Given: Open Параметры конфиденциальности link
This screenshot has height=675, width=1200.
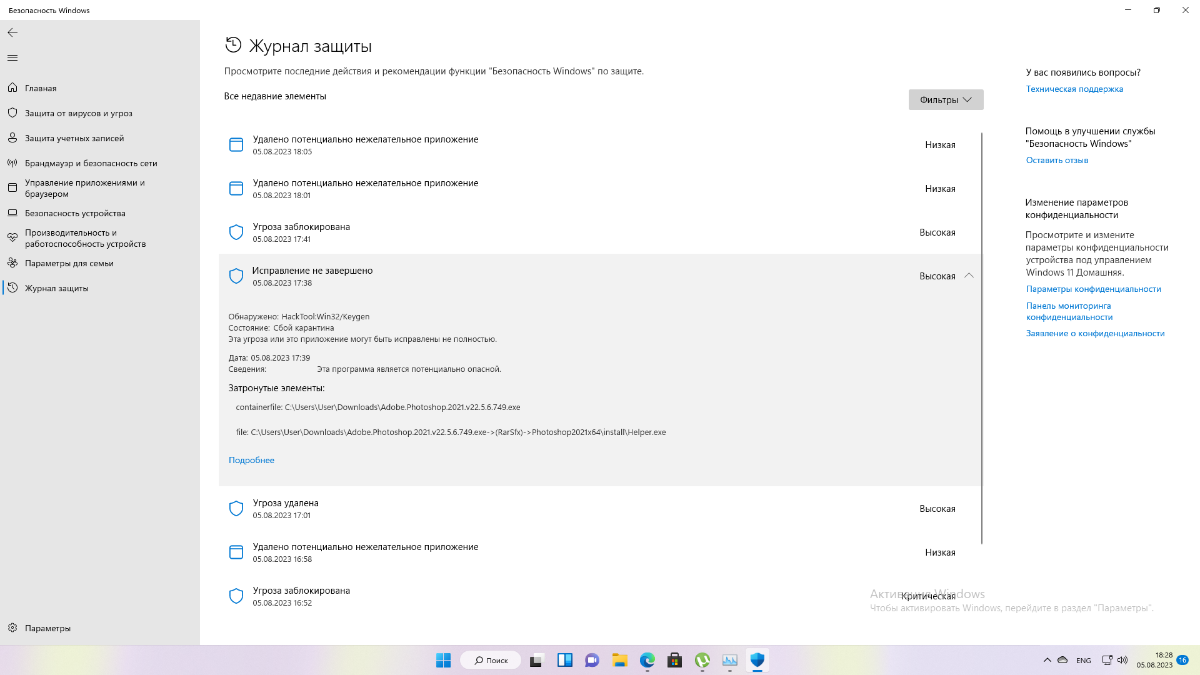Looking at the screenshot, I should click(x=1093, y=289).
